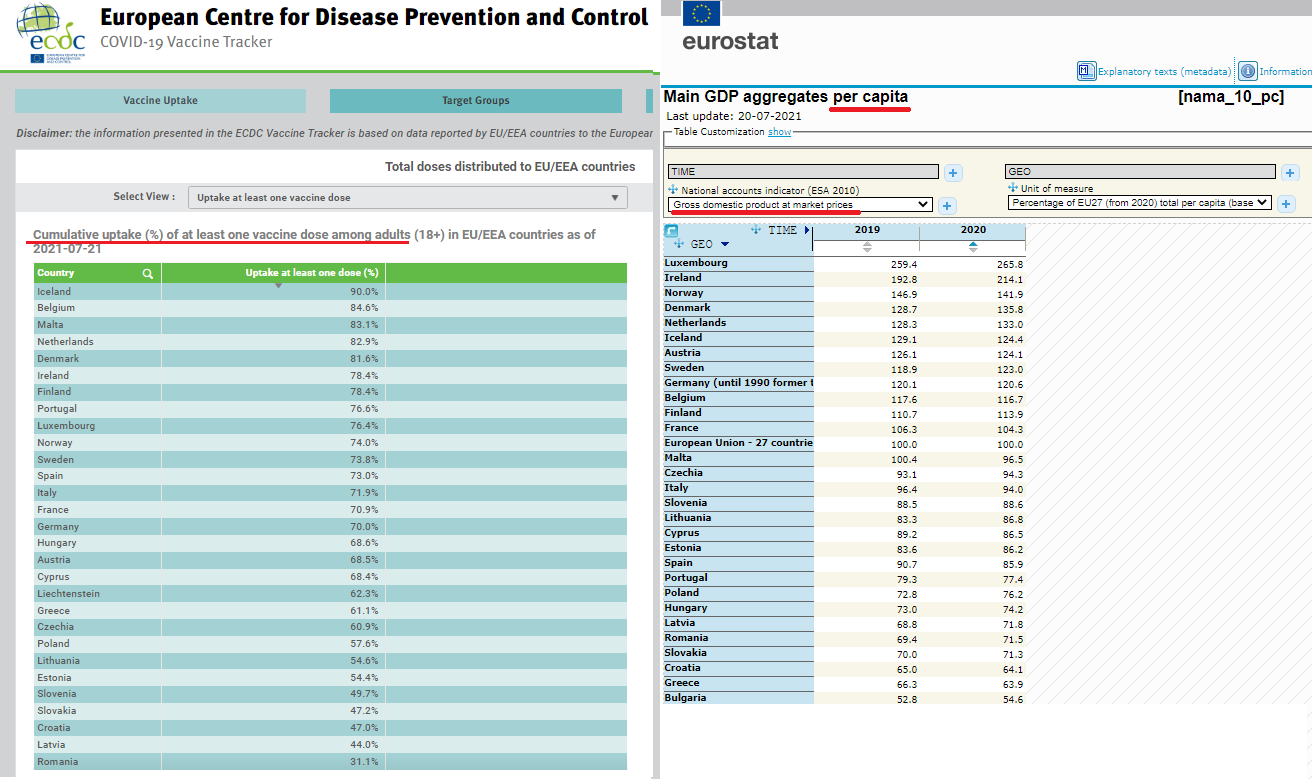Sort table by the 2020 column arrows
The height and width of the screenshot is (779, 1313).
973,246
